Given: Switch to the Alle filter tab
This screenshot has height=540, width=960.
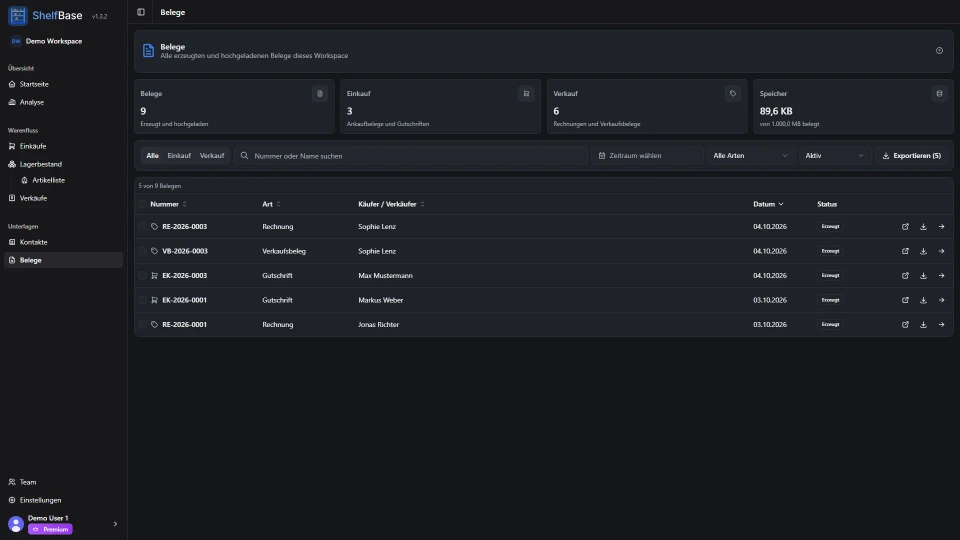Looking at the screenshot, I should [152, 156].
